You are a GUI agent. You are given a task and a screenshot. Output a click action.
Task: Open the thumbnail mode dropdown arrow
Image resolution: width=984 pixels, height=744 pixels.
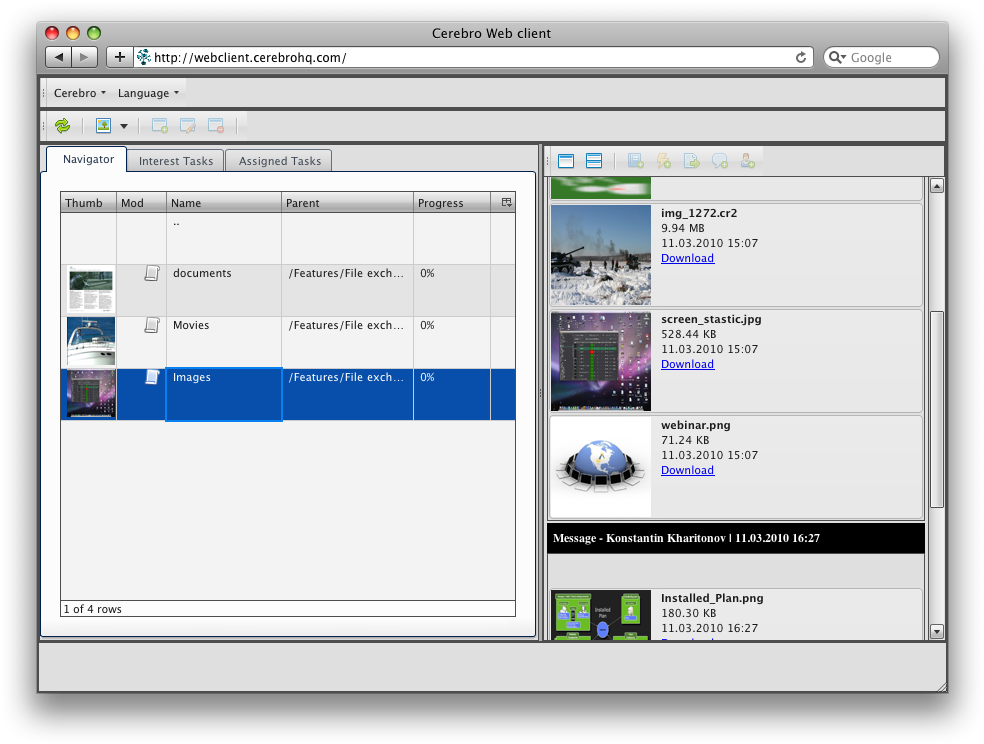point(123,126)
